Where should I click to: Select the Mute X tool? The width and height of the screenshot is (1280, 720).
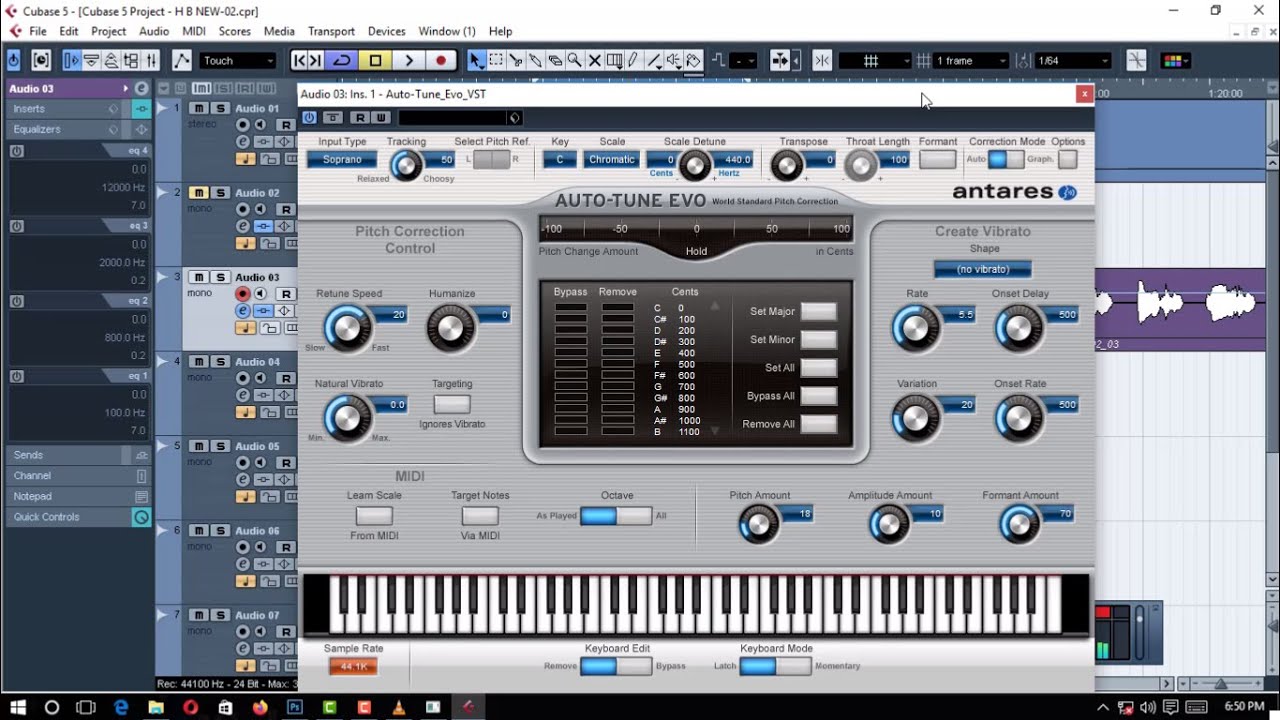pyautogui.click(x=594, y=61)
